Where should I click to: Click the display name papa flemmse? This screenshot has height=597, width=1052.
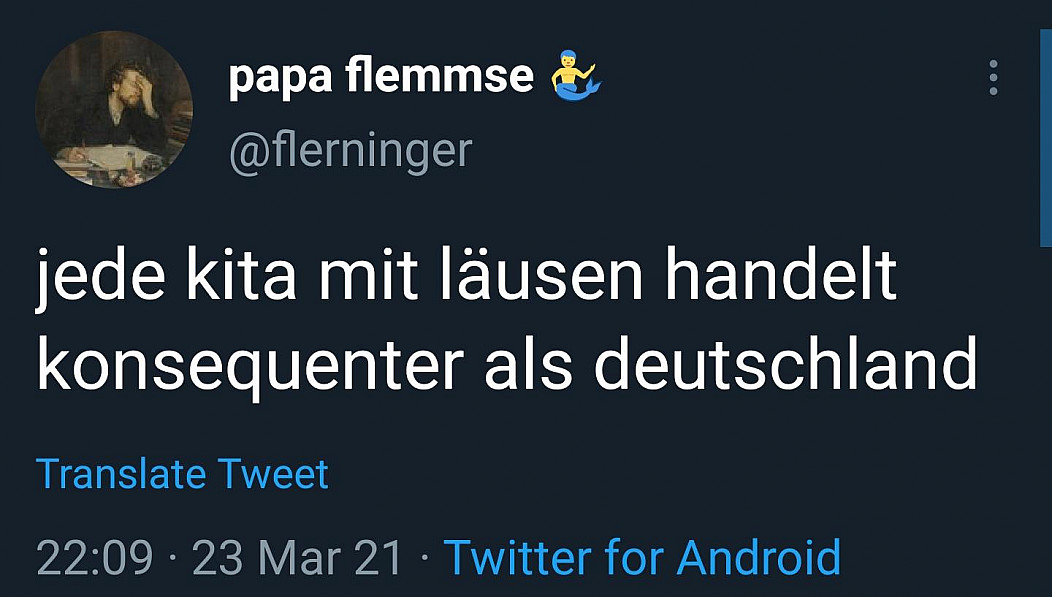(381, 75)
